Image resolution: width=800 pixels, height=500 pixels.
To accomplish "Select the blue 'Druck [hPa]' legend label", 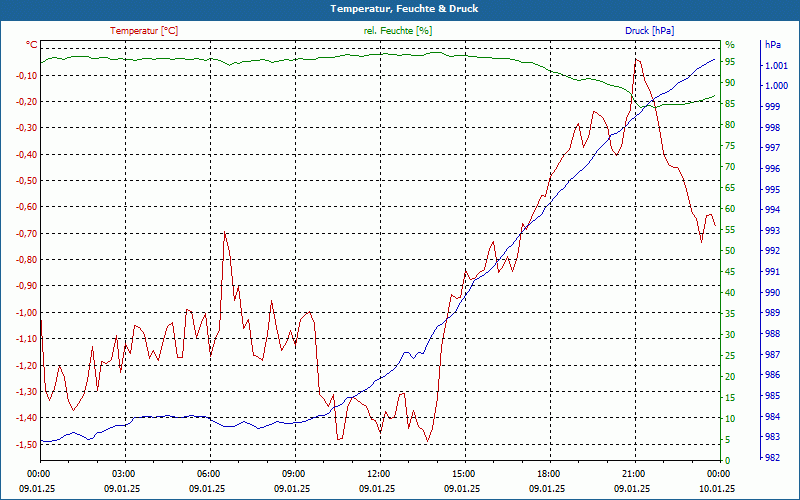I will tap(649, 31).
